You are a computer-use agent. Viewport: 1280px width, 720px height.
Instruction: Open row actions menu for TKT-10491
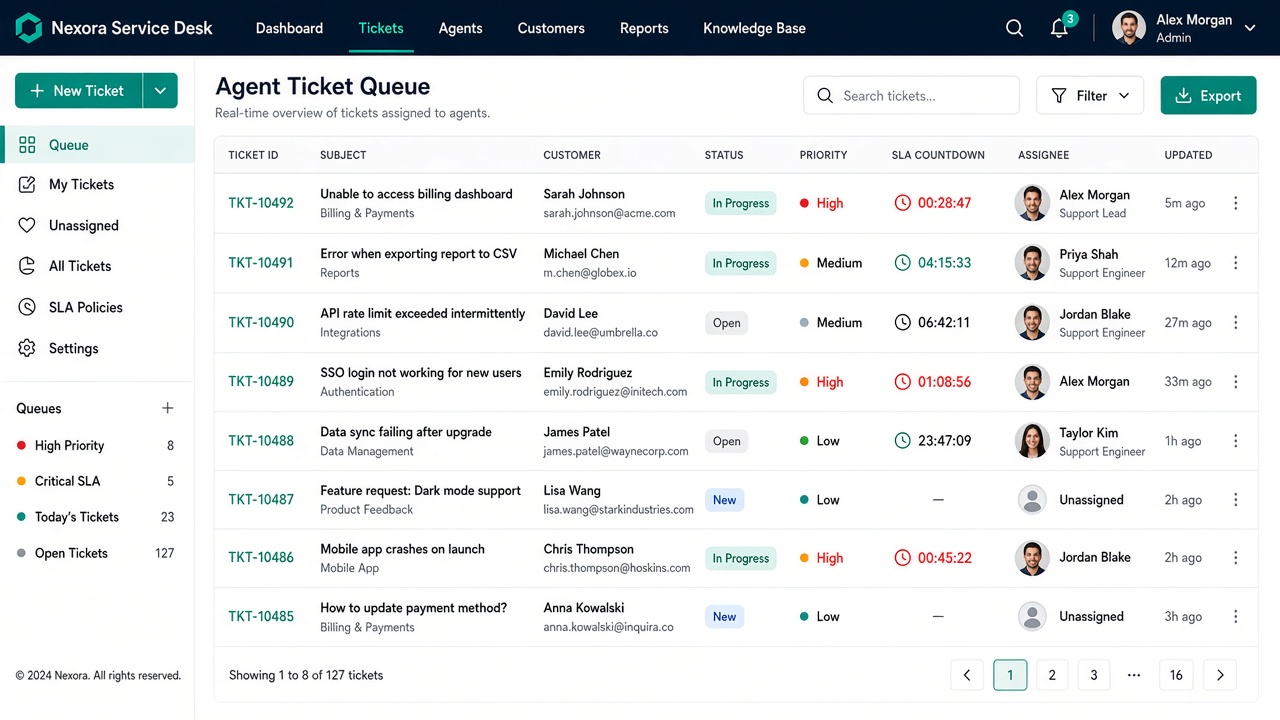click(x=1236, y=263)
